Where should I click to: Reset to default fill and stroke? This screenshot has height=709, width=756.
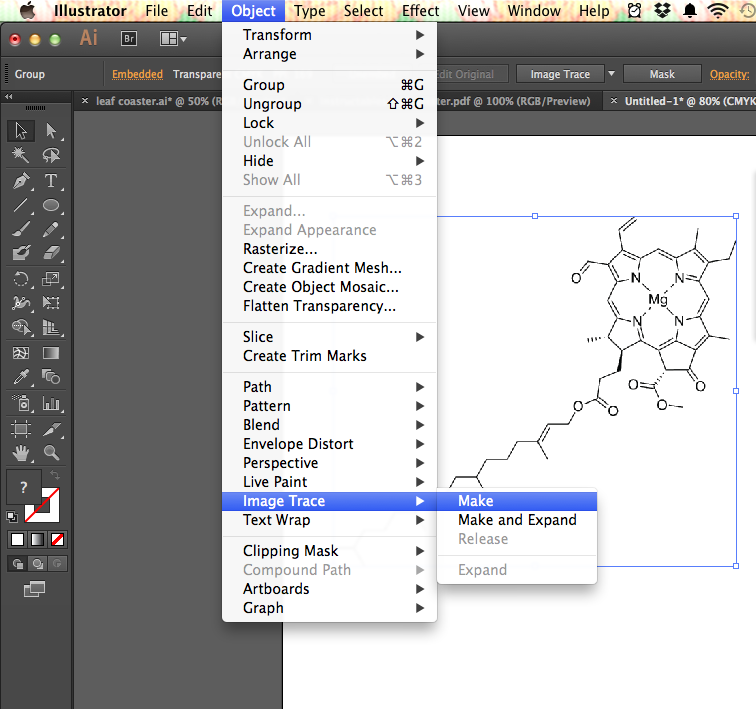(12, 517)
